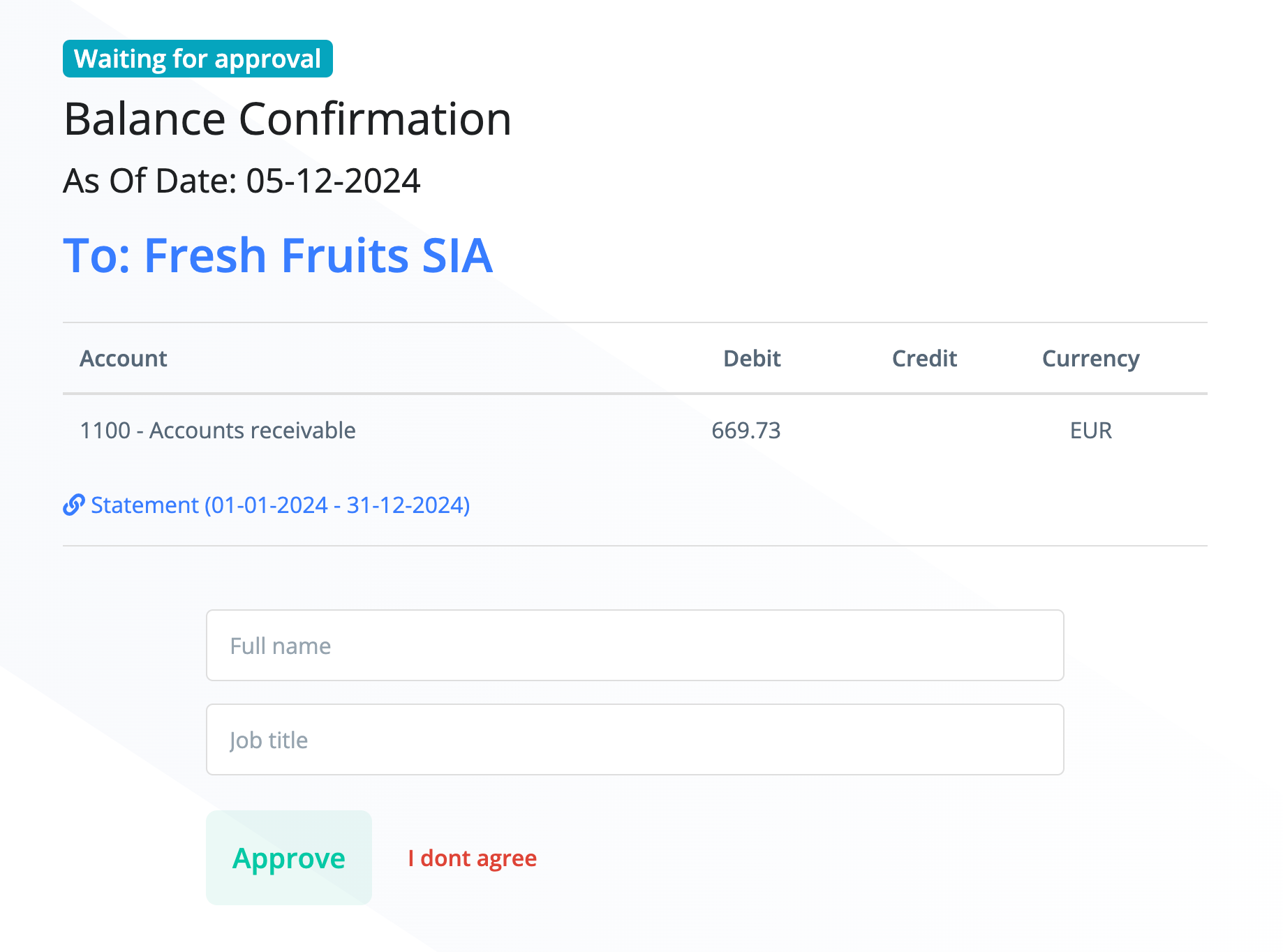This screenshot has width=1283, height=952.
Task: Open the "To: Fresh Fruits SIA" heading
Action: pyautogui.click(x=278, y=255)
